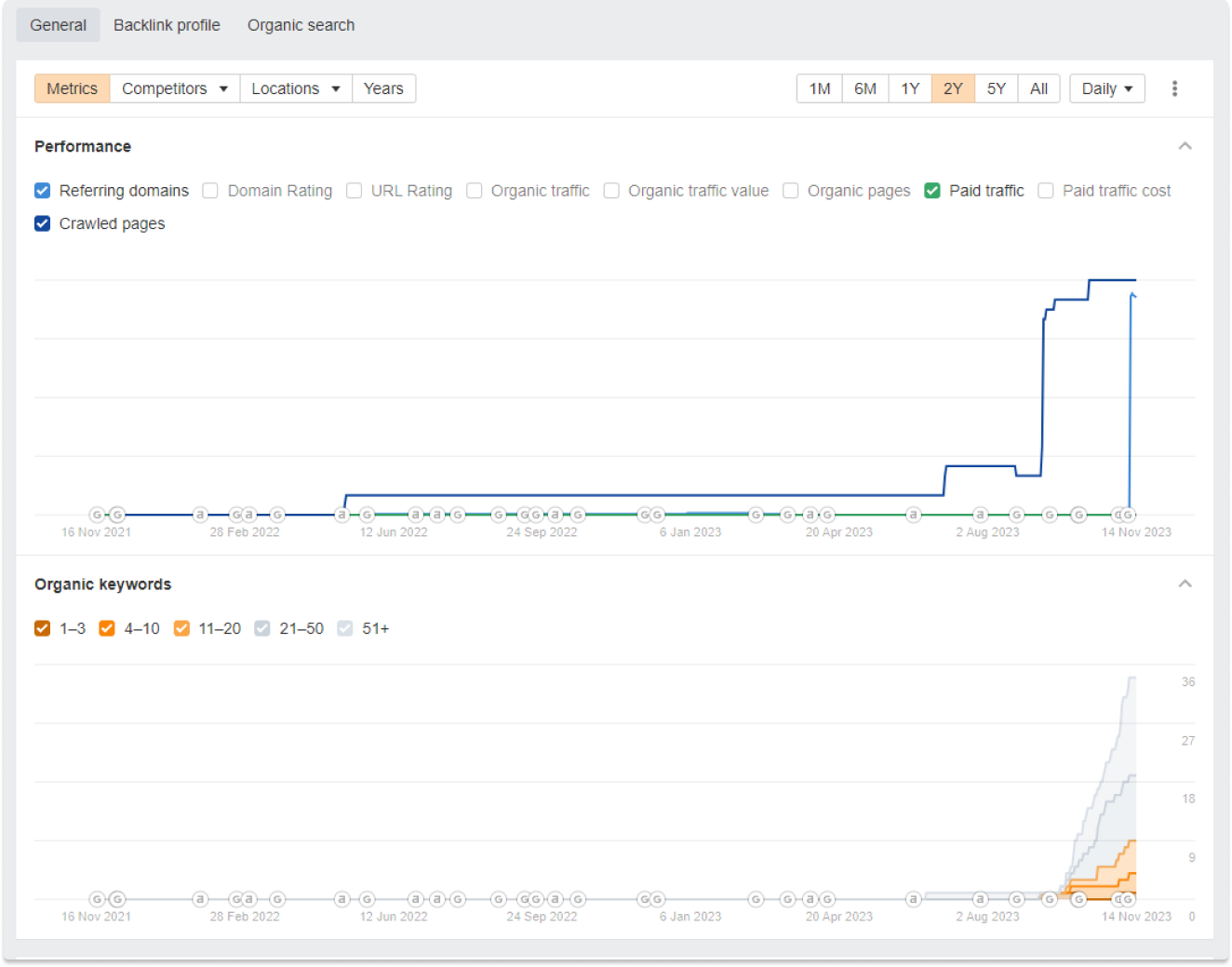
Task: Enable the Organic traffic value checkbox
Action: coord(611,191)
